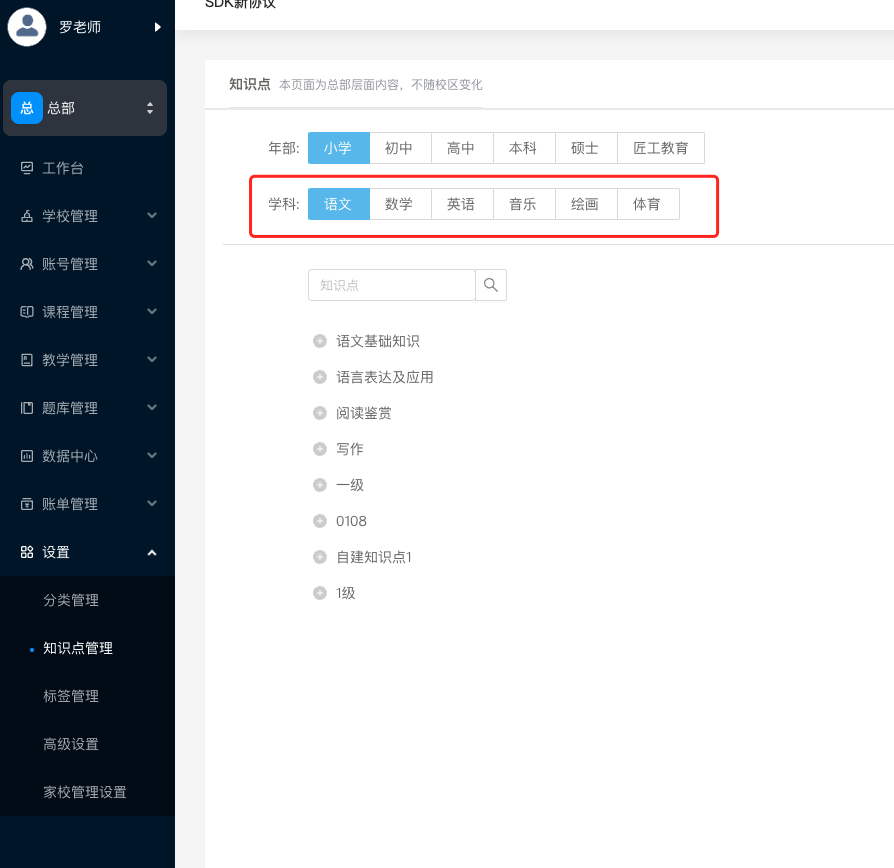Expand the 自建知识点1 node plus icon
This screenshot has width=894, height=868.
click(x=320, y=557)
